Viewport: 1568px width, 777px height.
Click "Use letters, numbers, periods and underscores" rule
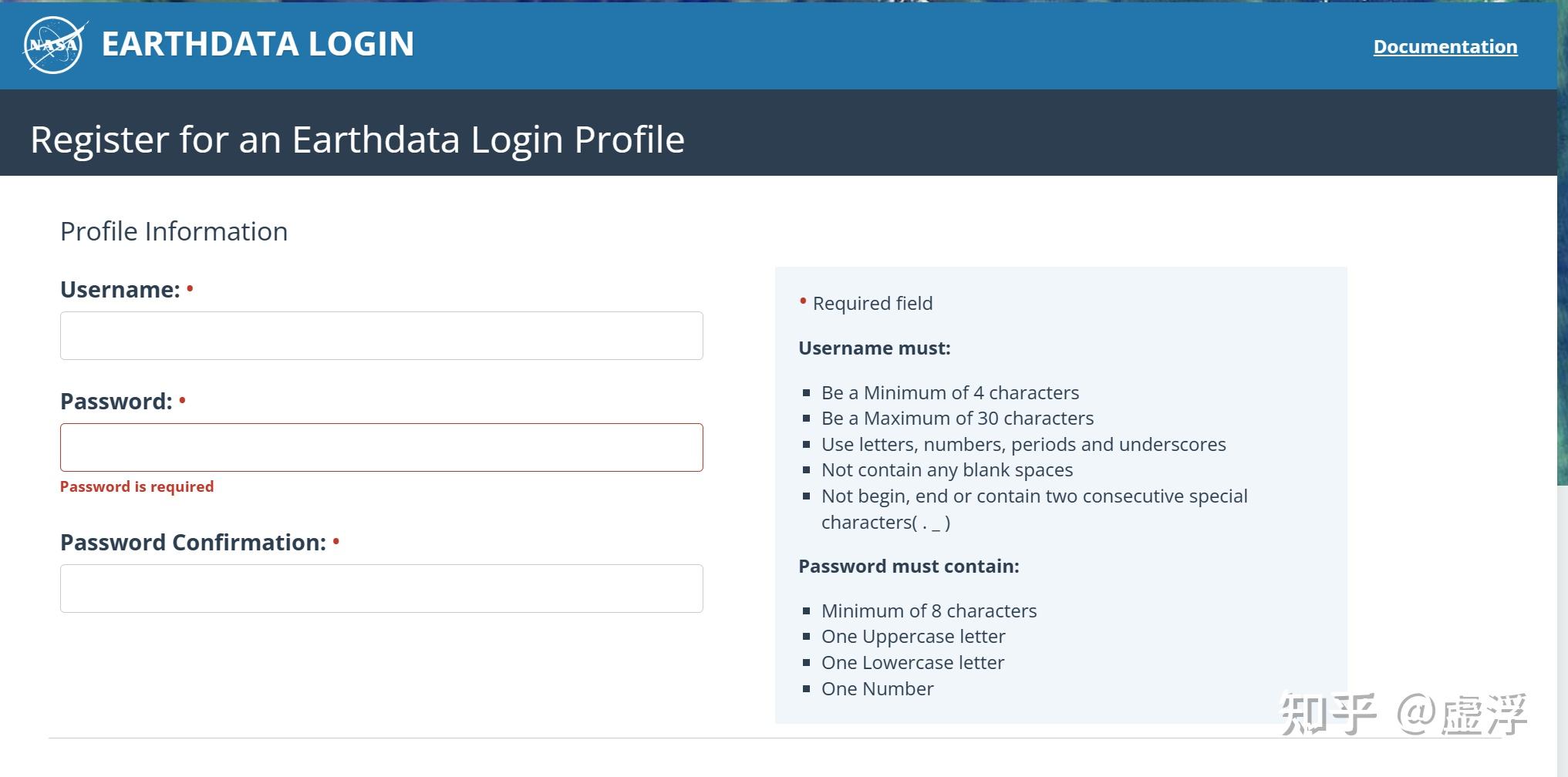pos(1023,445)
